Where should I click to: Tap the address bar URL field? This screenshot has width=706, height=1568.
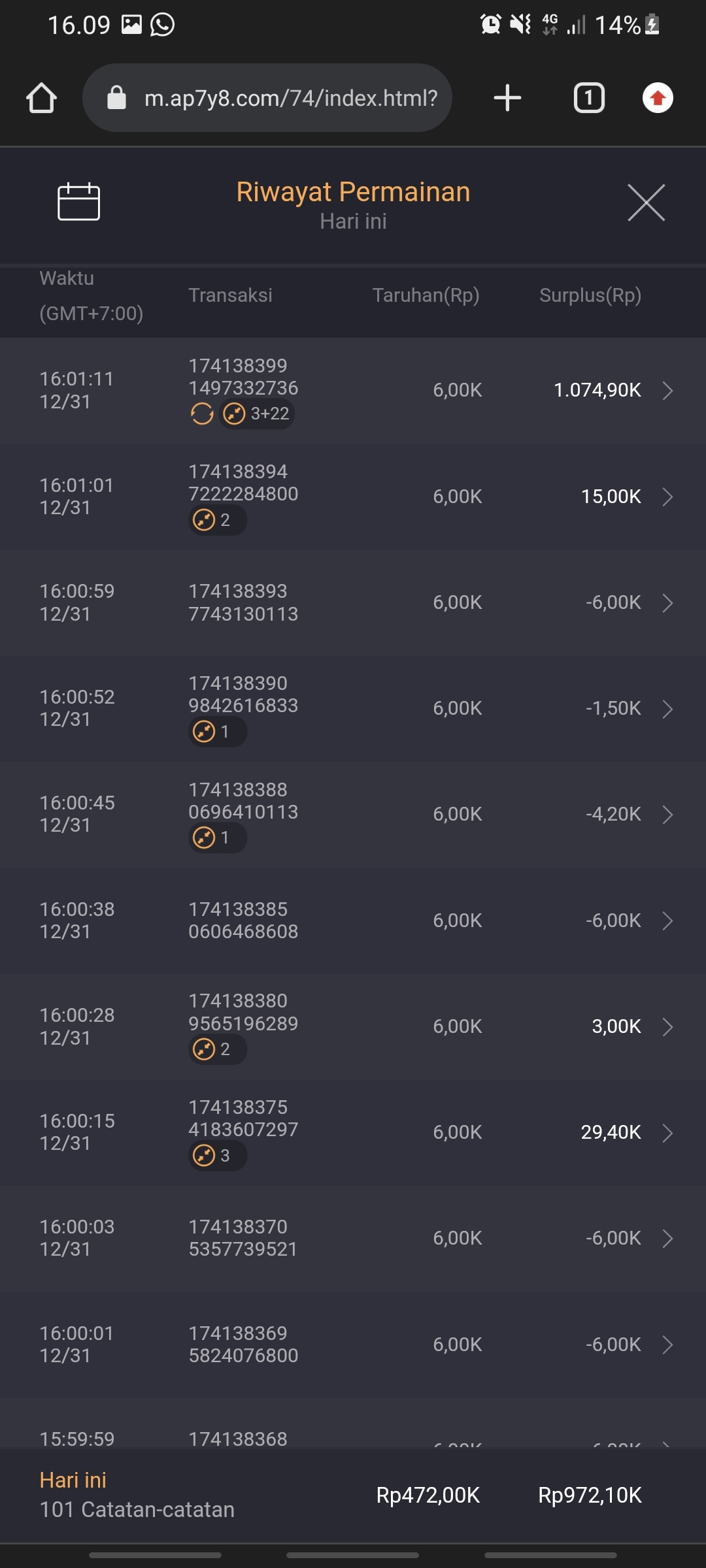click(290, 98)
